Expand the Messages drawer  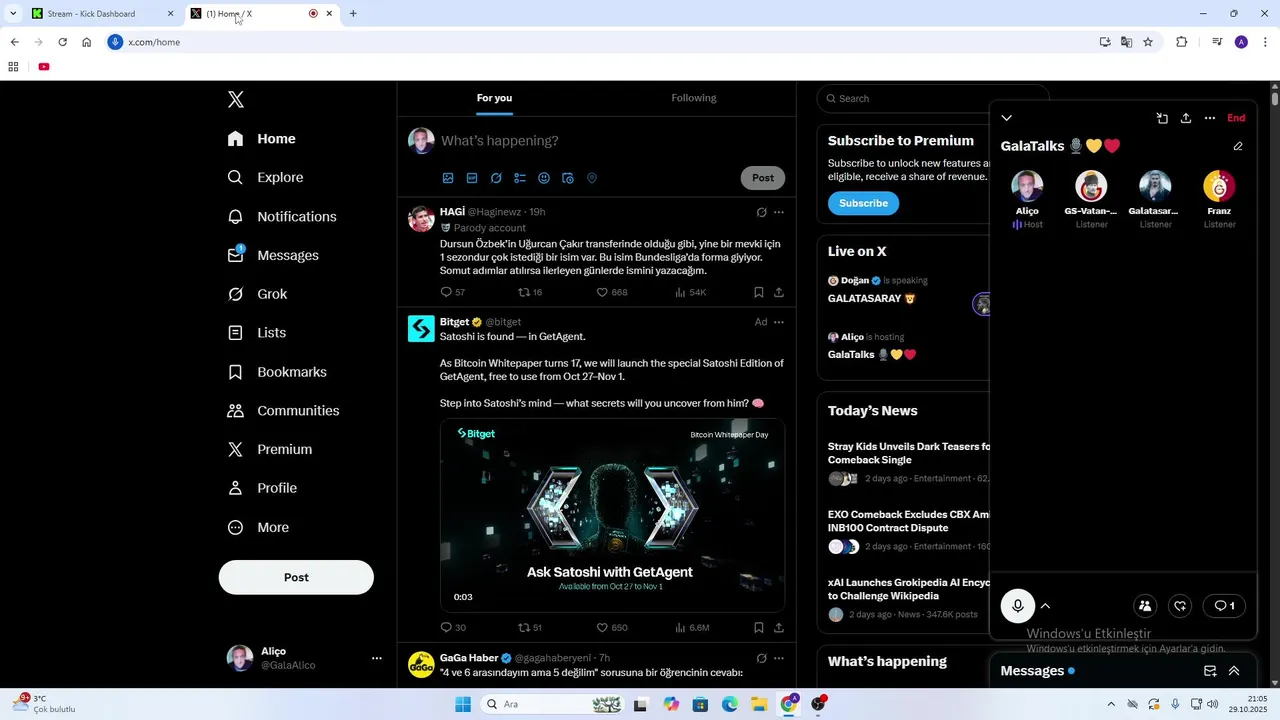1234,671
